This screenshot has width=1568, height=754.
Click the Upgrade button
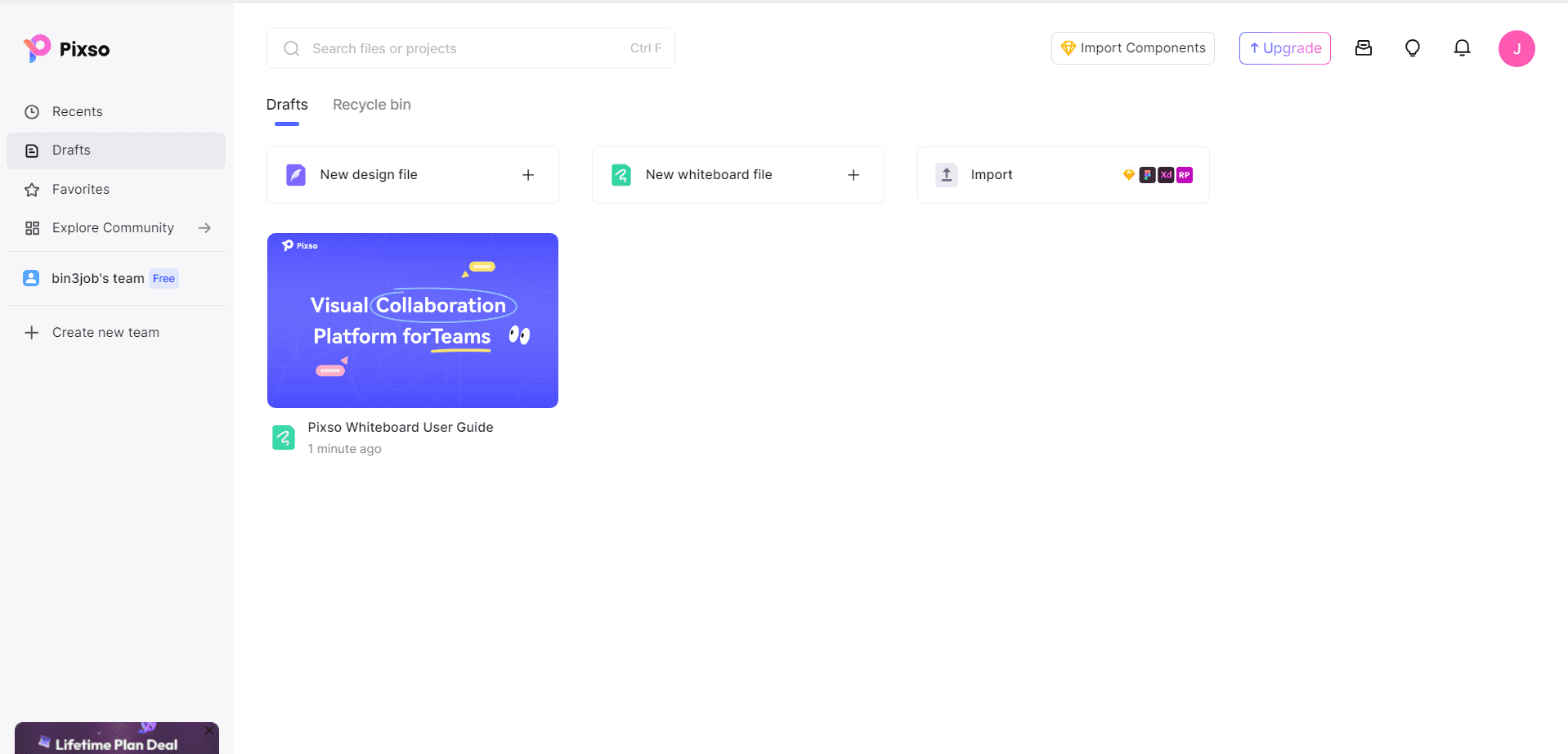pos(1285,48)
